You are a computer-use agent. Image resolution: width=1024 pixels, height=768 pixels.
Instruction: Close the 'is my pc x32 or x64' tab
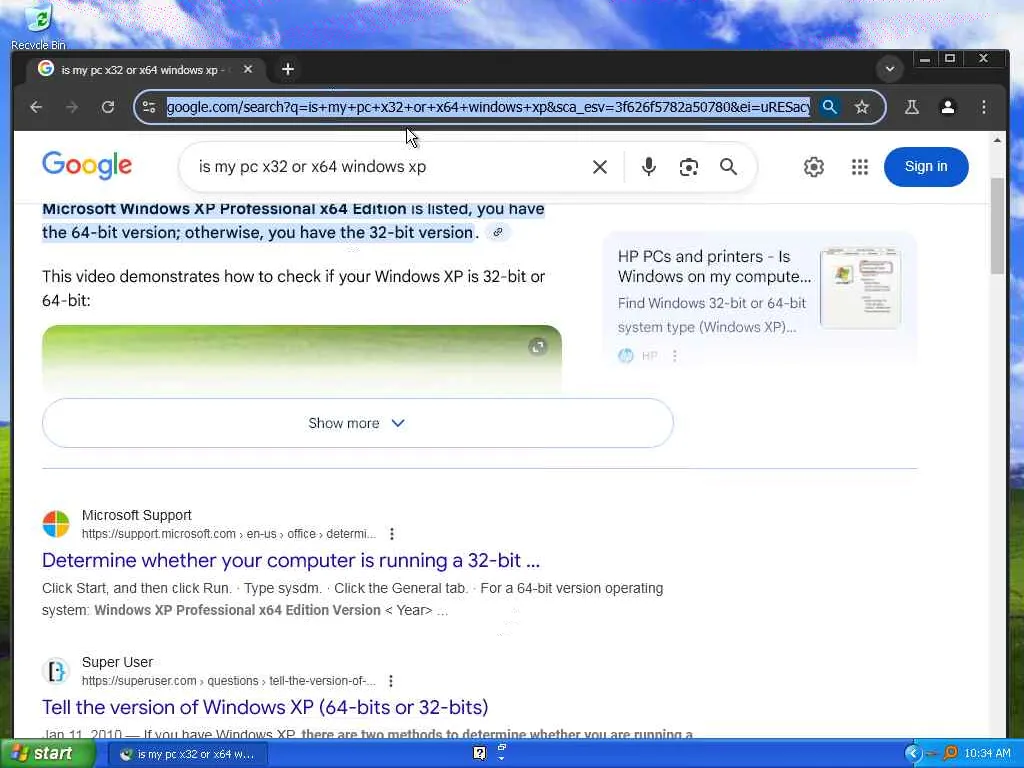(248, 69)
